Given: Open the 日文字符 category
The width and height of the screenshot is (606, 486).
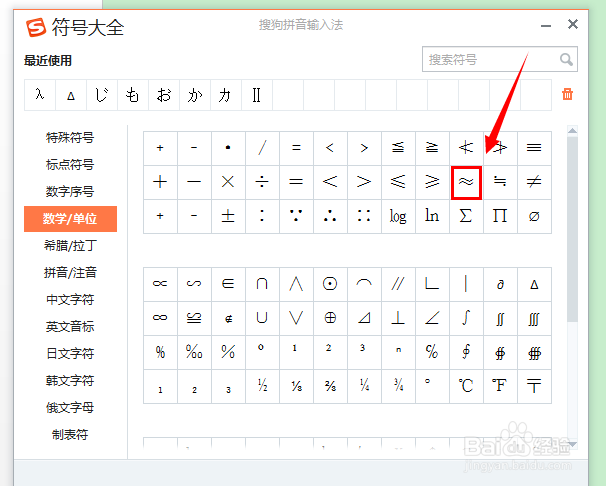Looking at the screenshot, I should (x=70, y=354).
